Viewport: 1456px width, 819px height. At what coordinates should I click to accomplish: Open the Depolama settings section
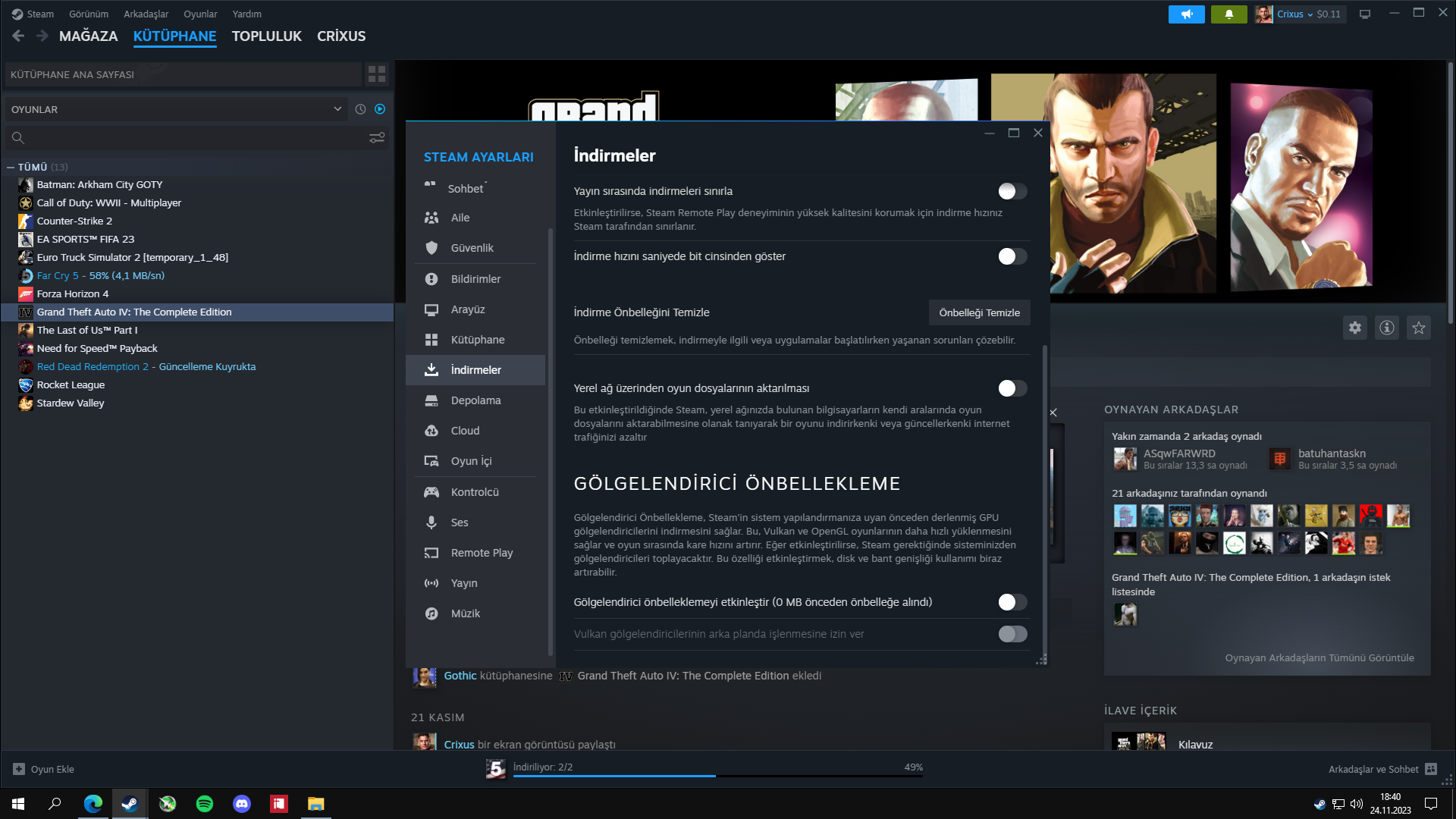click(x=475, y=400)
